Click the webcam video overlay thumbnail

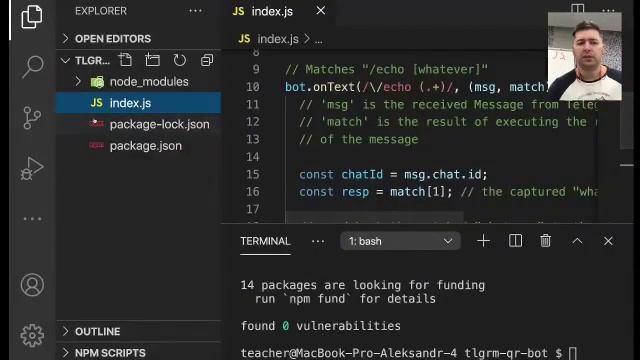(x=584, y=56)
